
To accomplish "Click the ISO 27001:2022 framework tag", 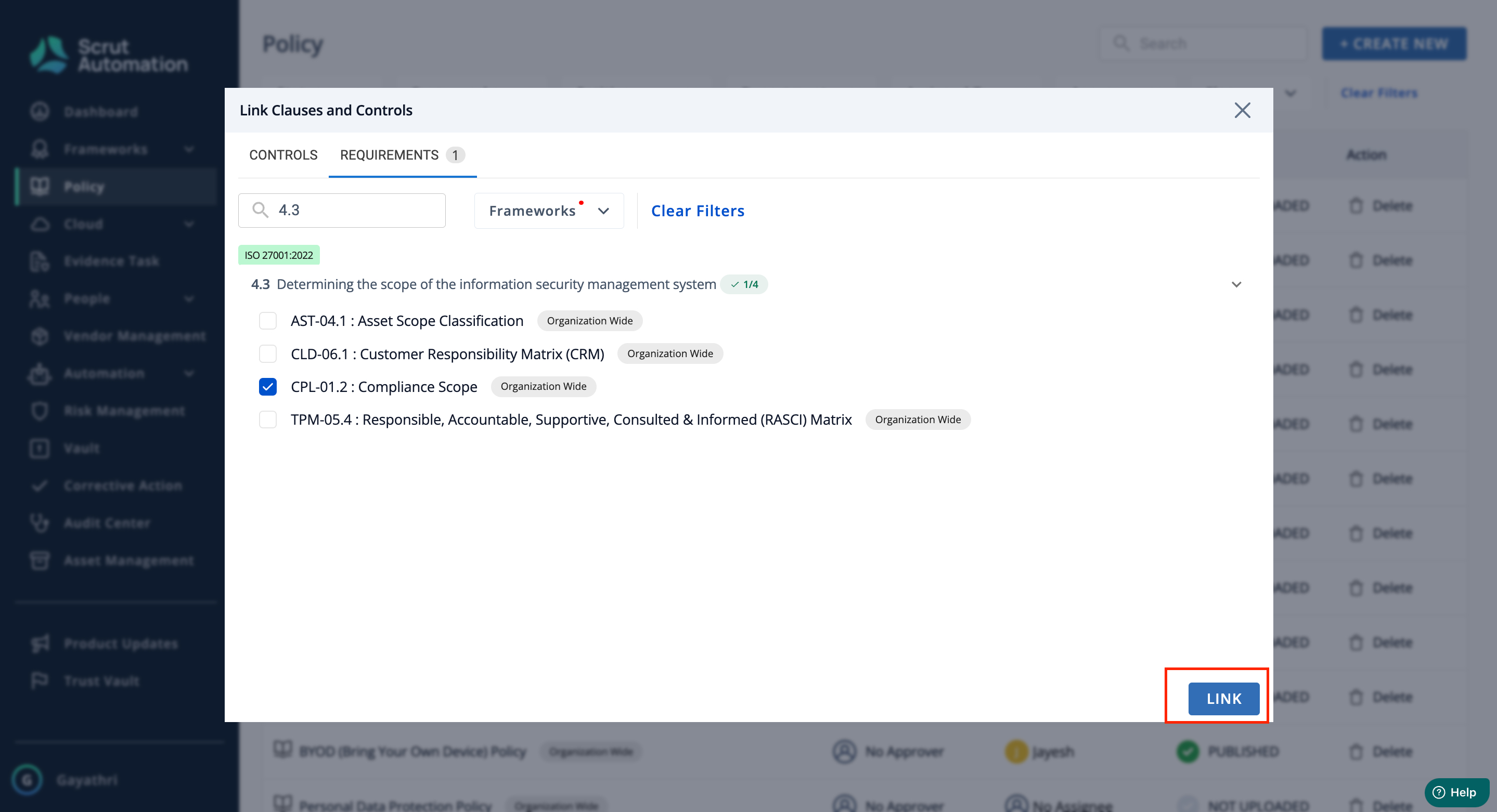I will [279, 255].
